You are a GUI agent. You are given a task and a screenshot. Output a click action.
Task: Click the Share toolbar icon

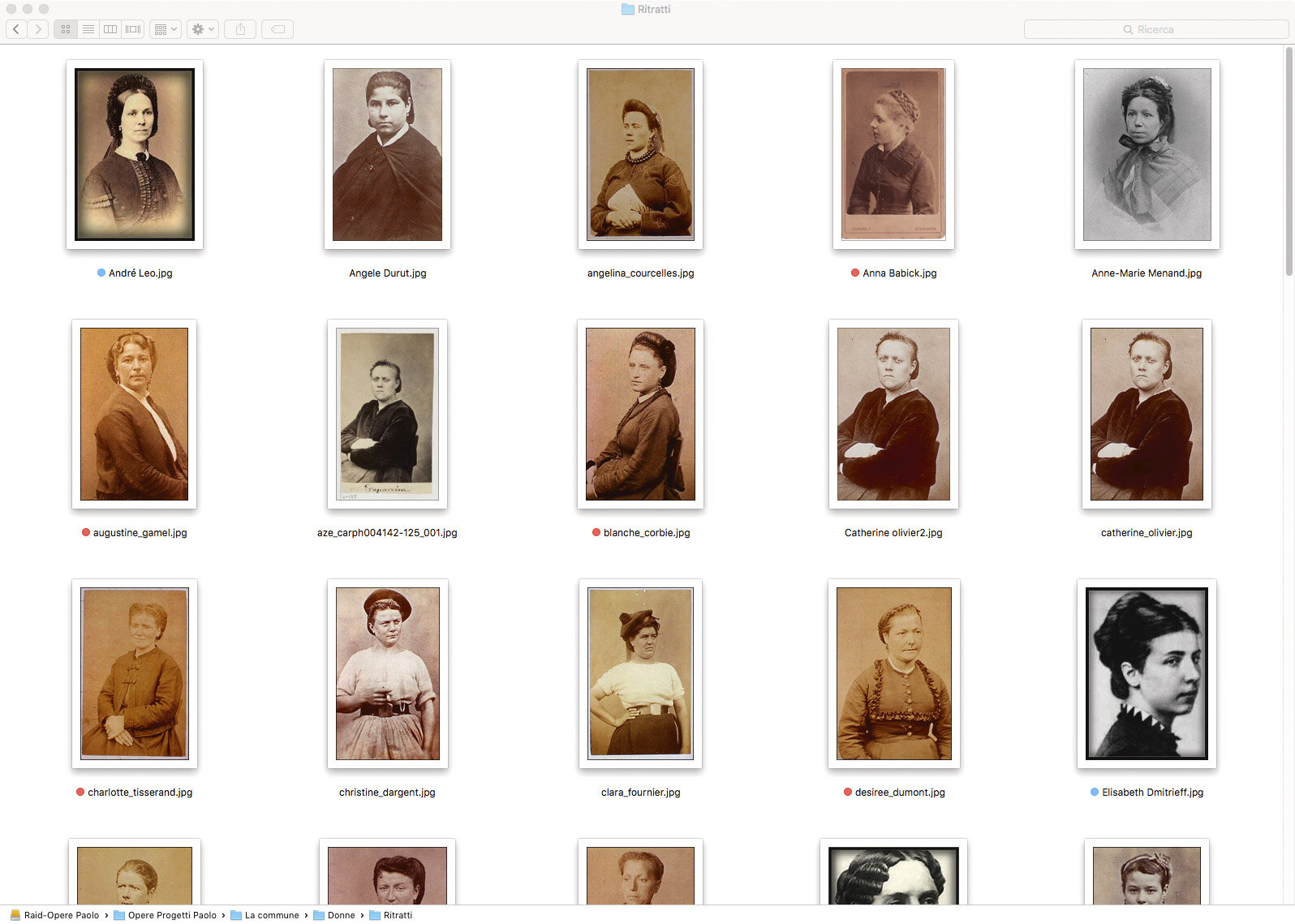pos(240,29)
